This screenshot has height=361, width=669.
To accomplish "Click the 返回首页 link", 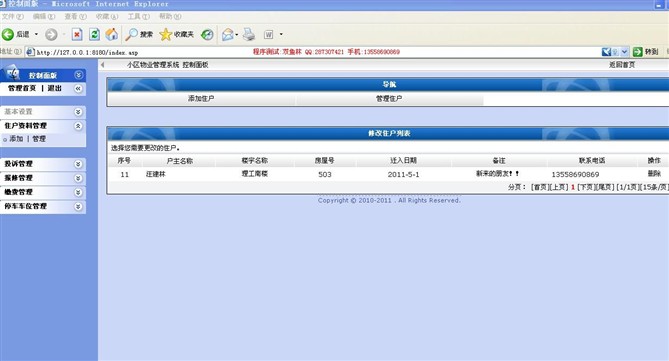I will [622, 65].
